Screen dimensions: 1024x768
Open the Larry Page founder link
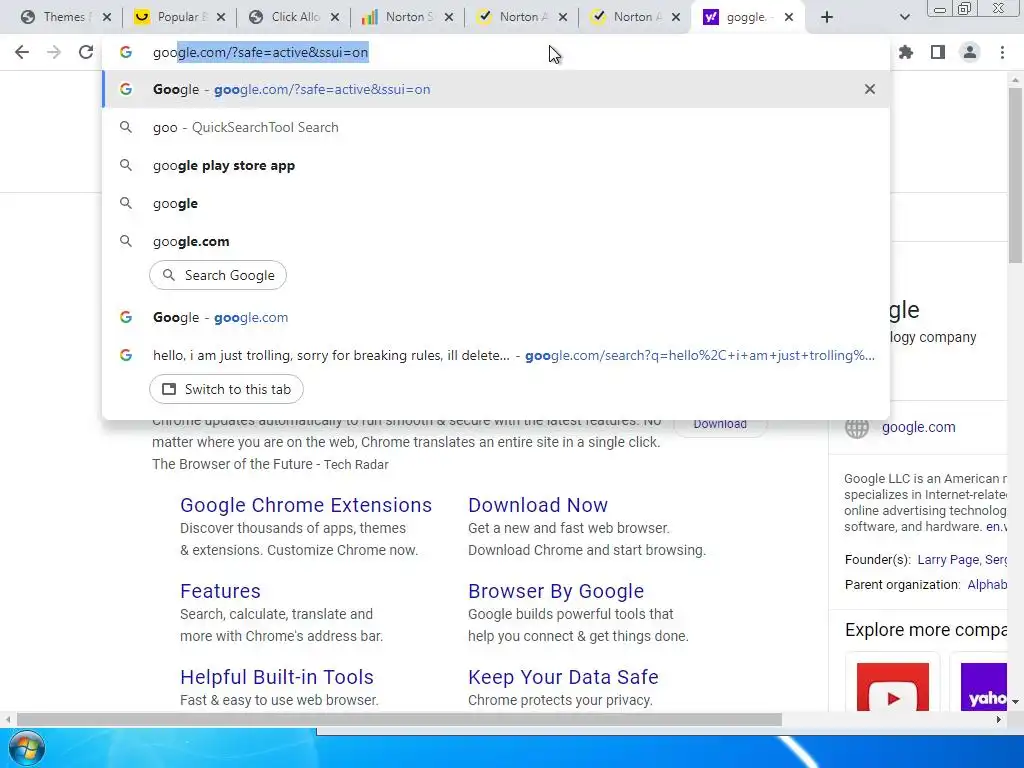(x=948, y=560)
